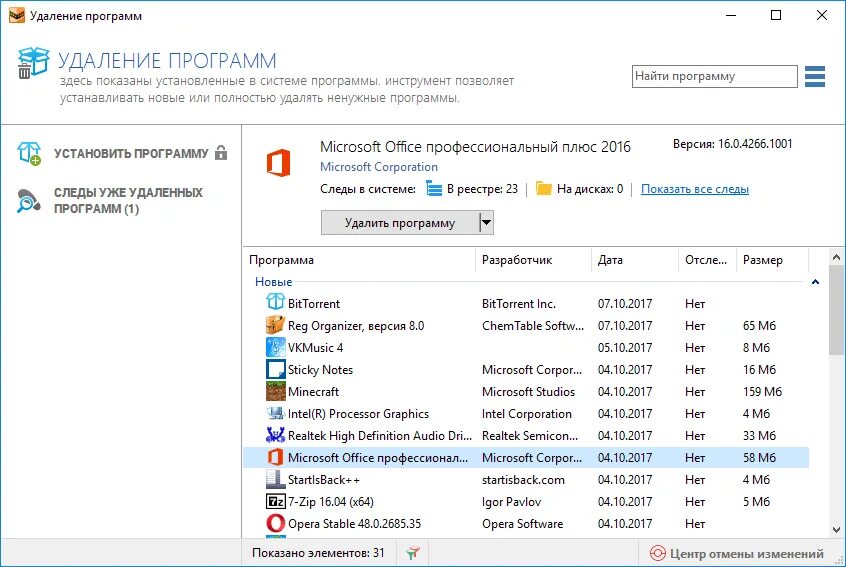
Task: Click the Microsoft Office logo in header
Action: tap(278, 162)
